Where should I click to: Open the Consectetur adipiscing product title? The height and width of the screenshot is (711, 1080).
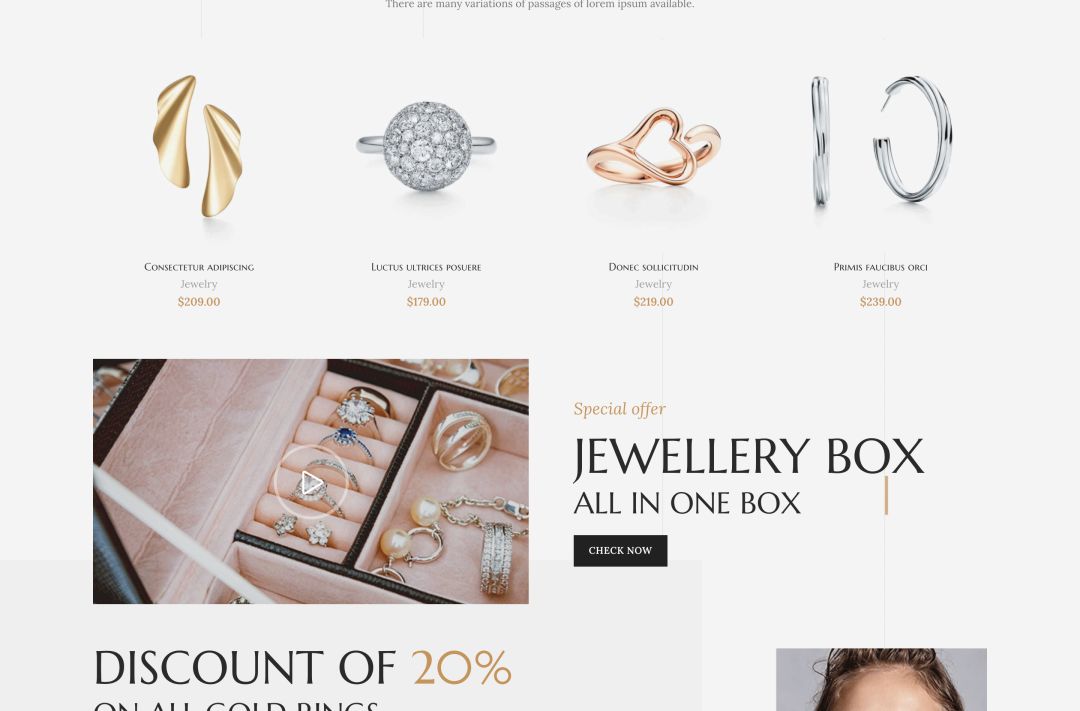[199, 267]
